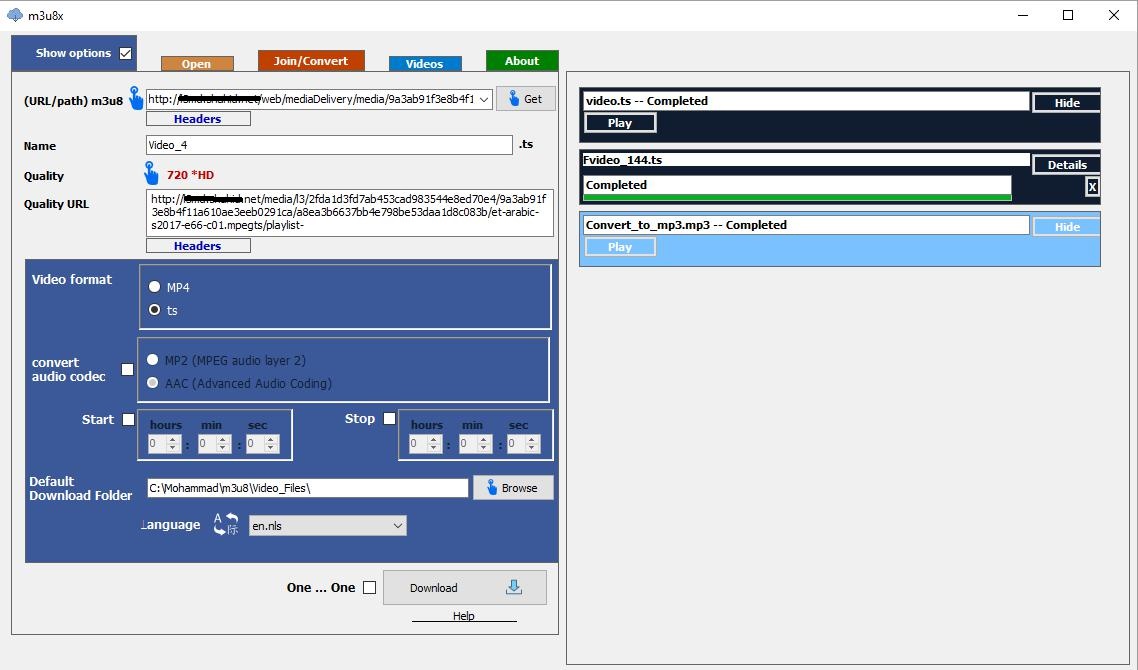
Task: Click the language translate icon
Action: pyautogui.click(x=226, y=524)
